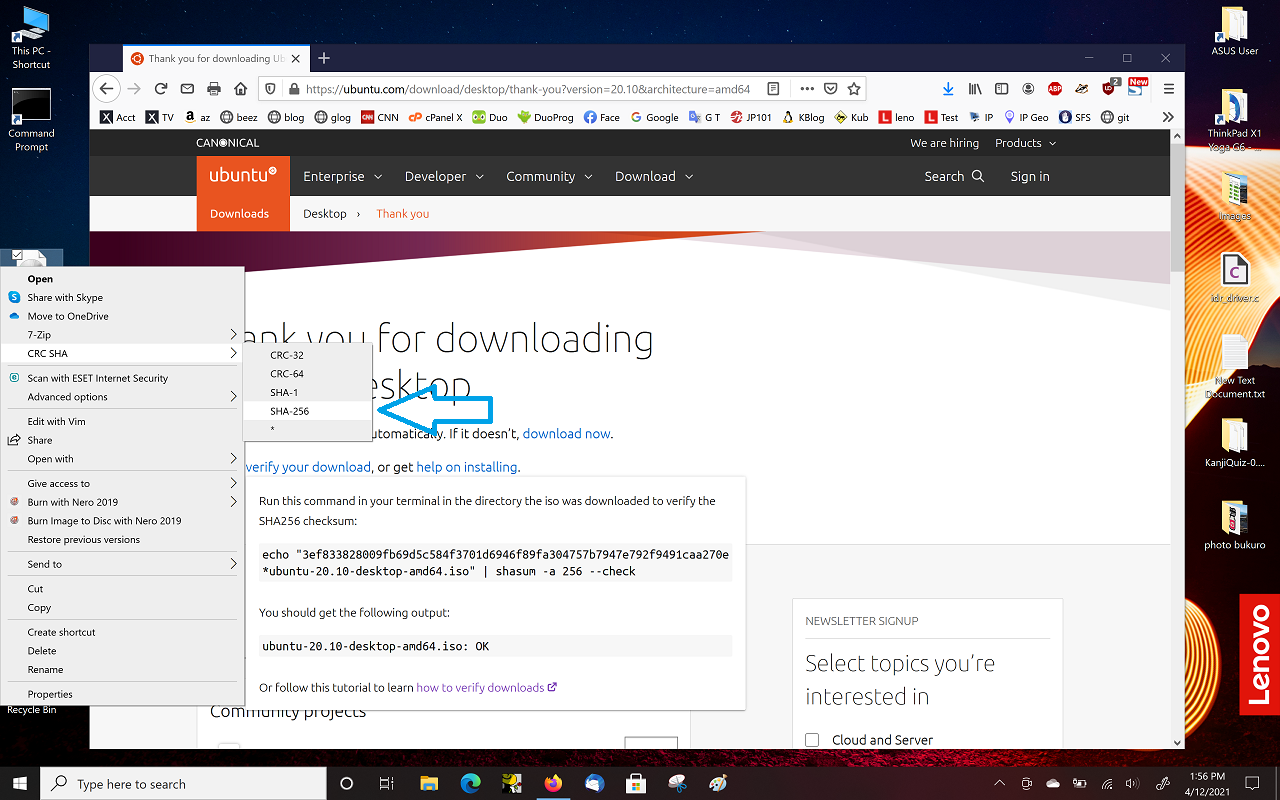Image resolution: width=1280 pixels, height=800 pixels.
Task: Show more bookmarks with the overflow chevron
Action: tap(1167, 117)
